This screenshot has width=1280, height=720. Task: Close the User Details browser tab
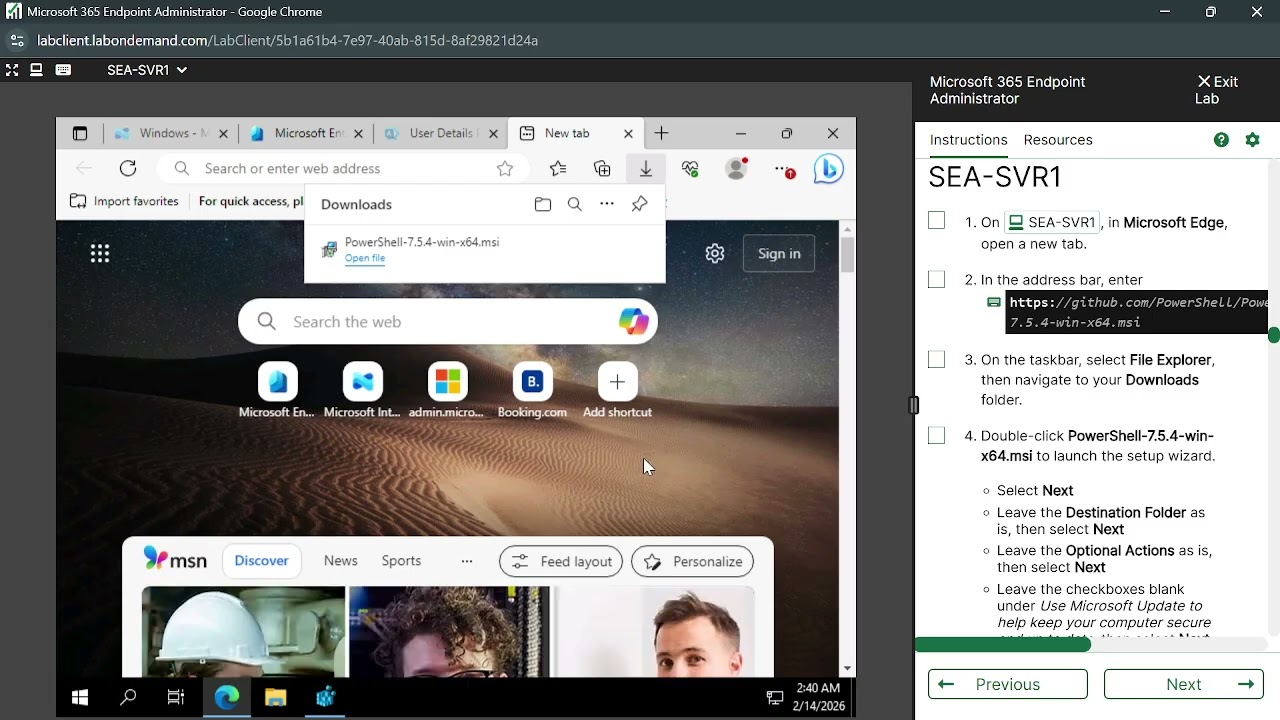(492, 133)
